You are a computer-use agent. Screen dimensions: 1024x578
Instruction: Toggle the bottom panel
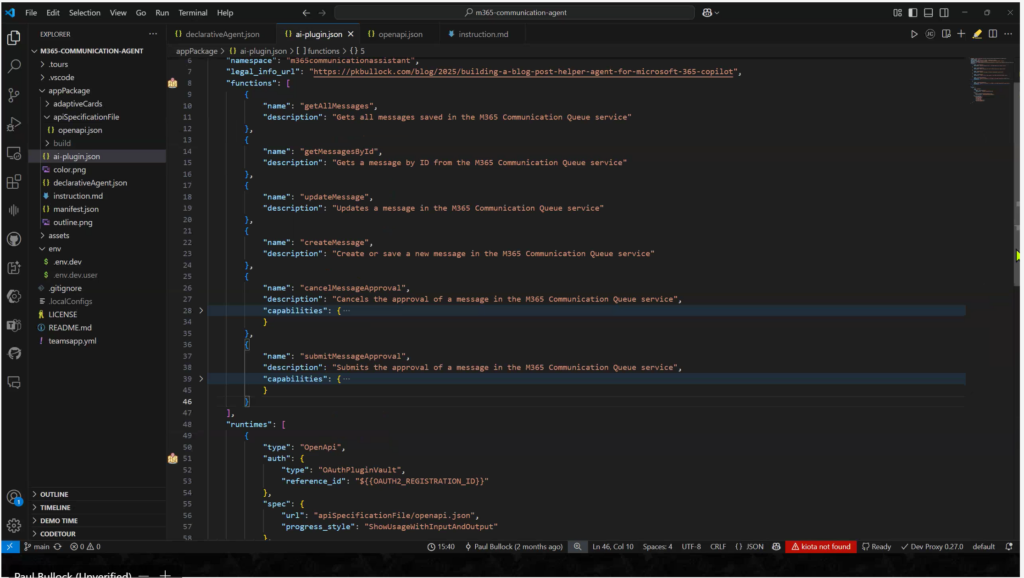pyautogui.click(x=929, y=12)
